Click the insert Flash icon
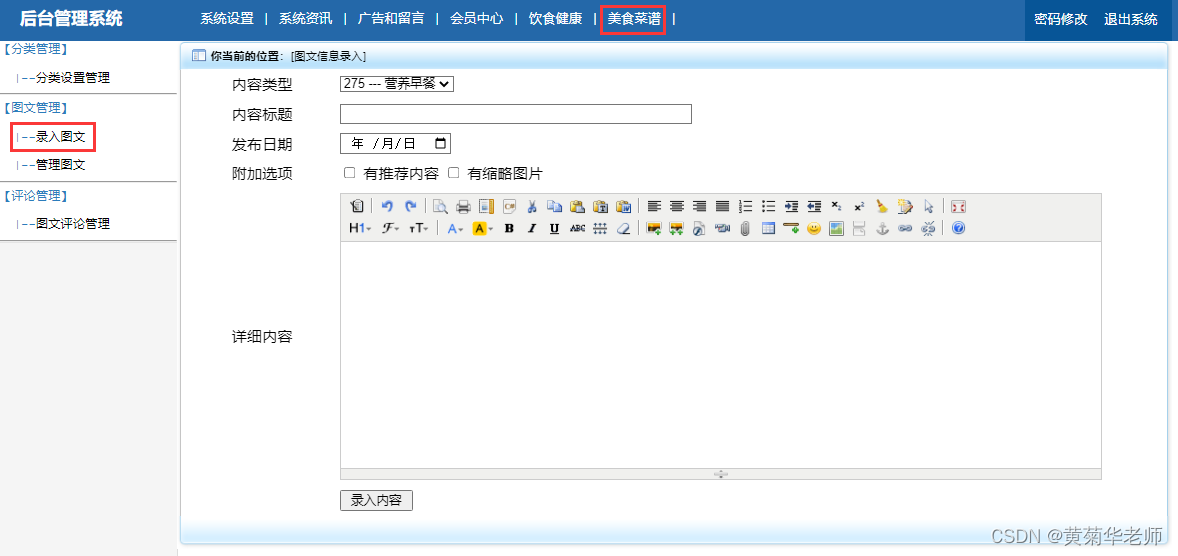Viewport: 1178px width, 556px height. [699, 228]
